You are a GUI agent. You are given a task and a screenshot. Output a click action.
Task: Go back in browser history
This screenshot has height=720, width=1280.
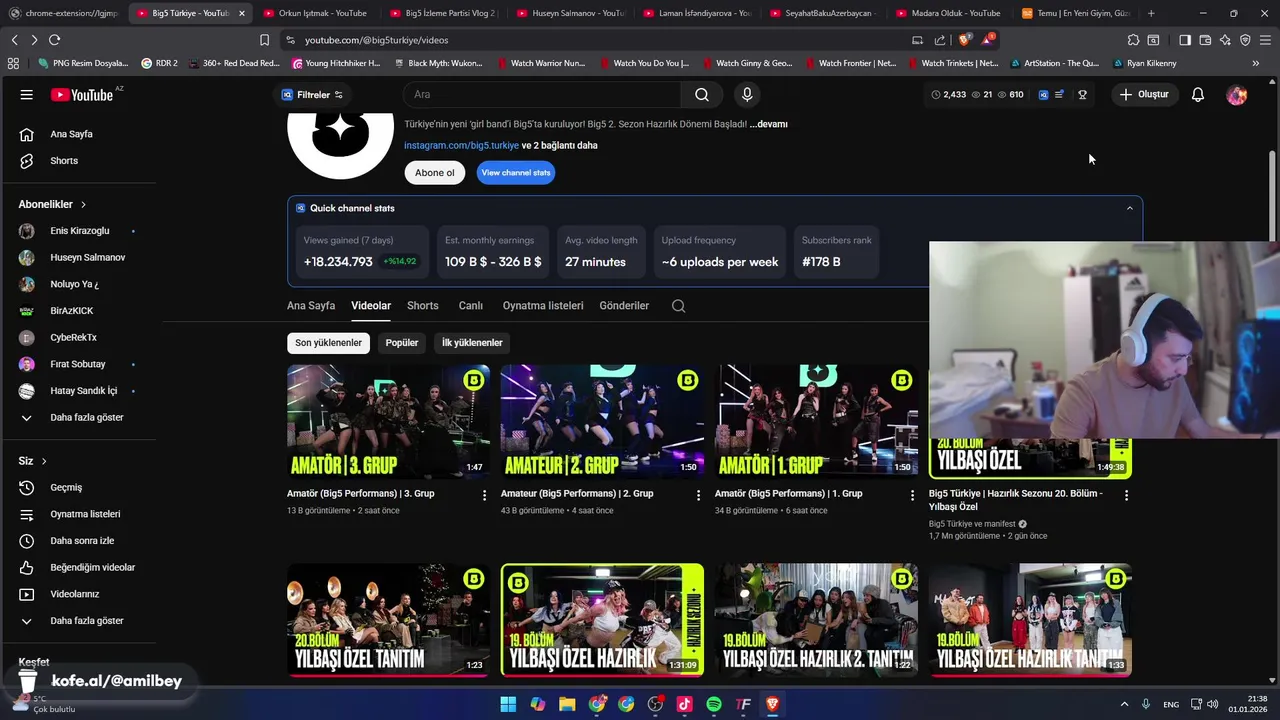click(14, 40)
